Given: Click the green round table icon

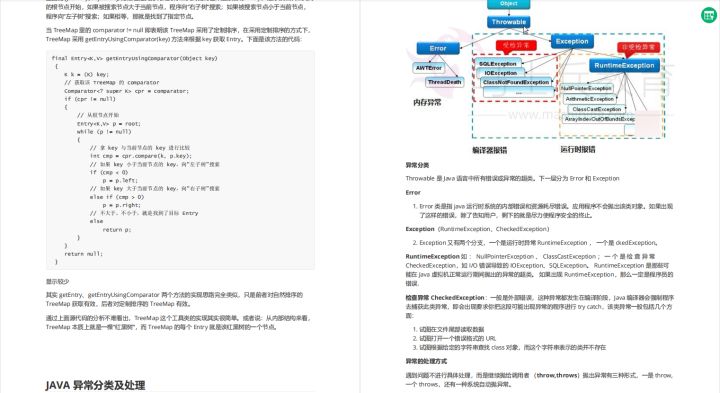Looking at the screenshot, I should [x=709, y=15].
